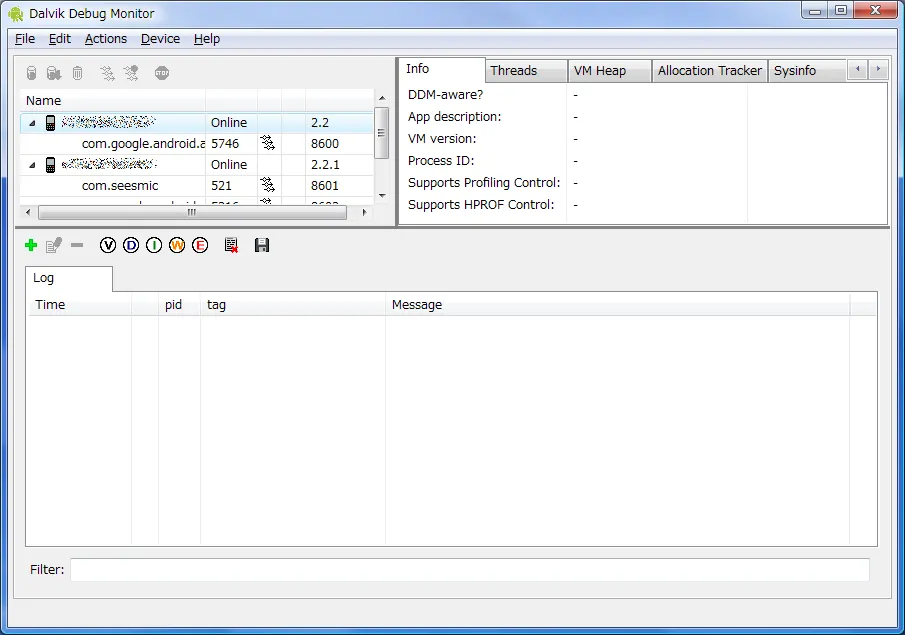Click the Message column header in log
The width and height of the screenshot is (905, 635).
(x=618, y=305)
